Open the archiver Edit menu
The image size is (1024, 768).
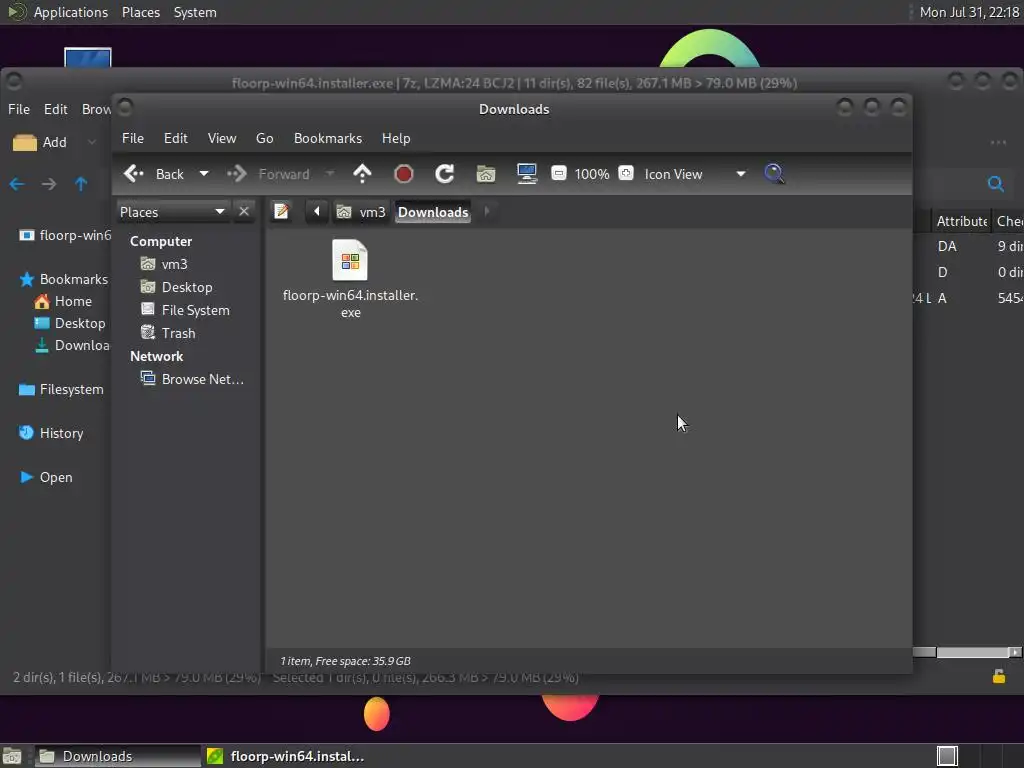[56, 109]
